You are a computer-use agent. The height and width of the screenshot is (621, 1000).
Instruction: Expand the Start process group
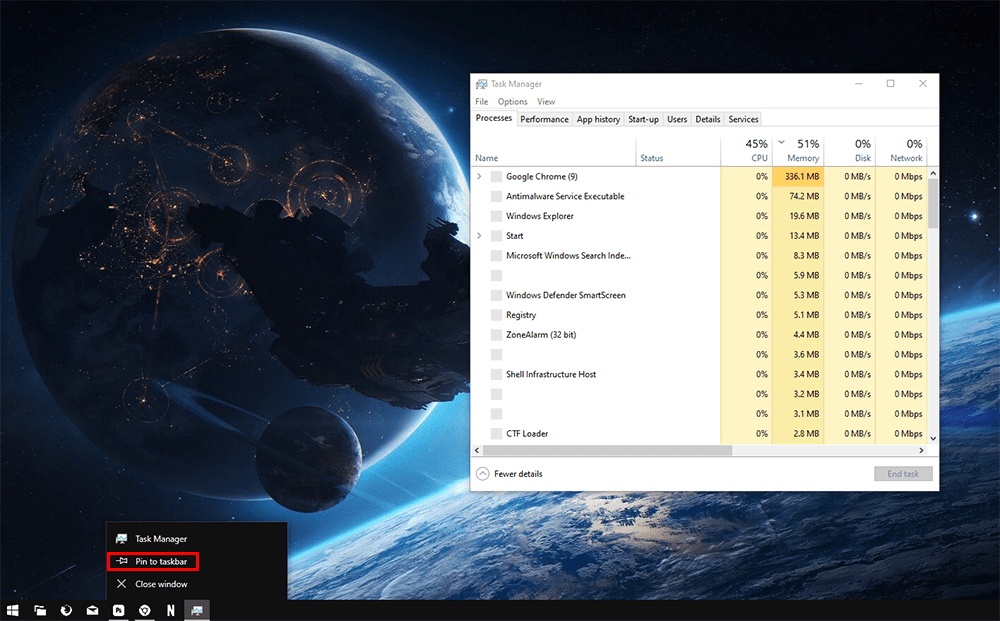480,236
